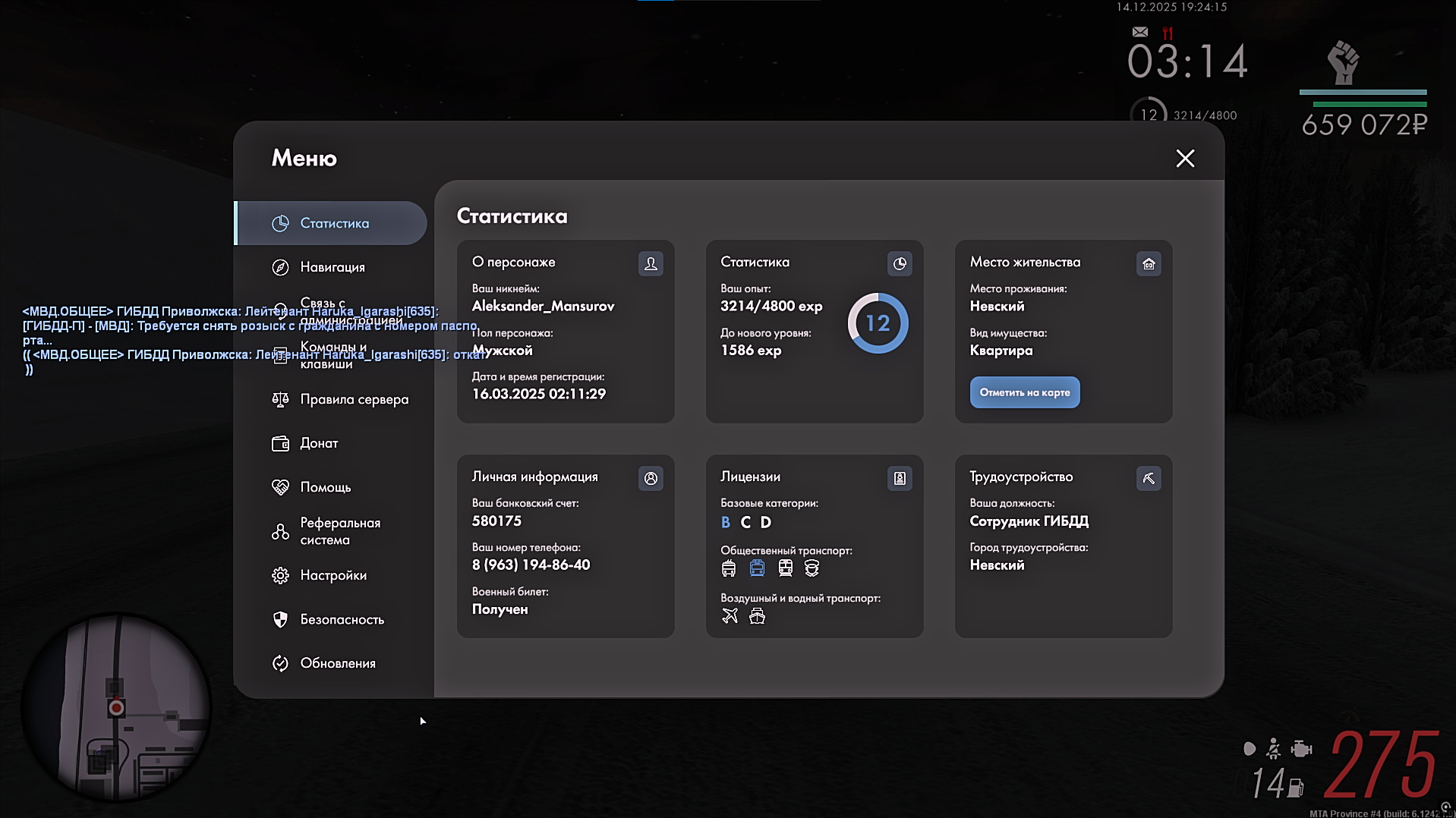Switch to the Обновления section
This screenshot has height=818, width=1456.
(x=337, y=663)
